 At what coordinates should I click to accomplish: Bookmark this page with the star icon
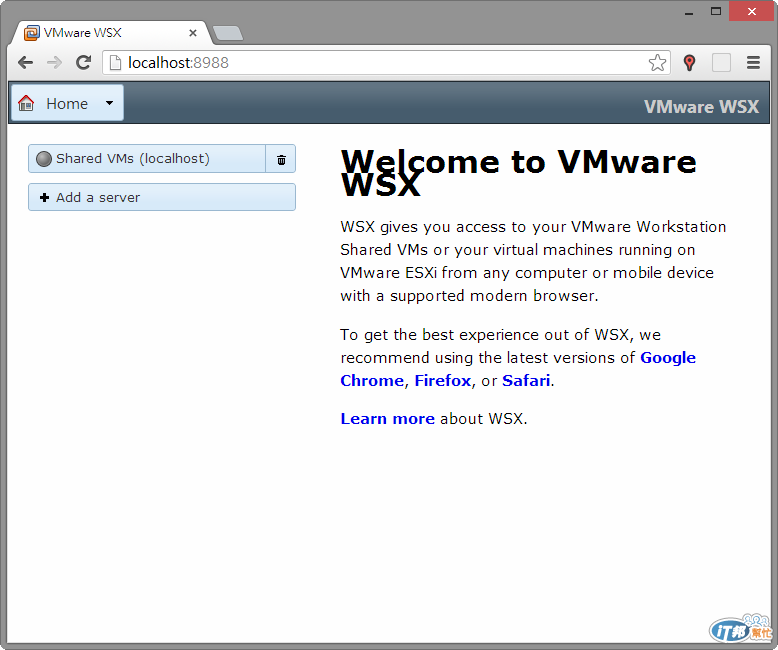click(x=657, y=63)
